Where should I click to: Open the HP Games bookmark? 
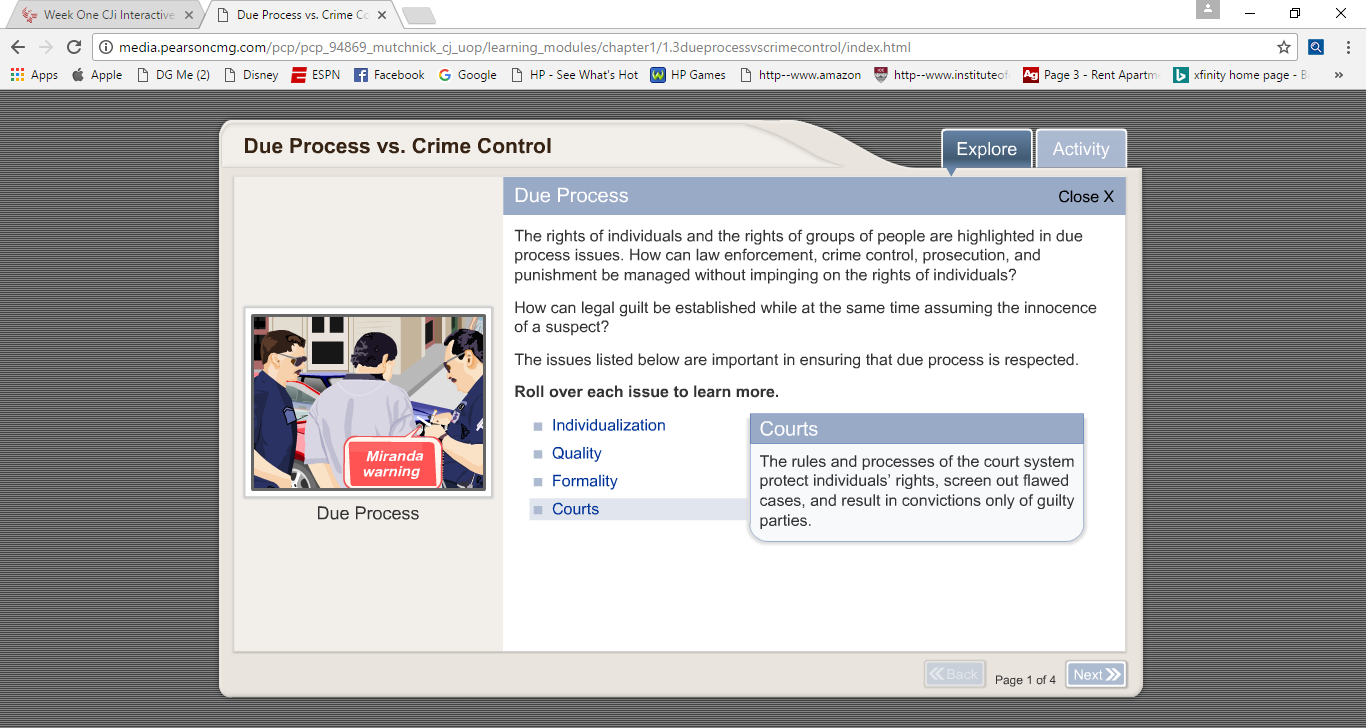(x=688, y=75)
